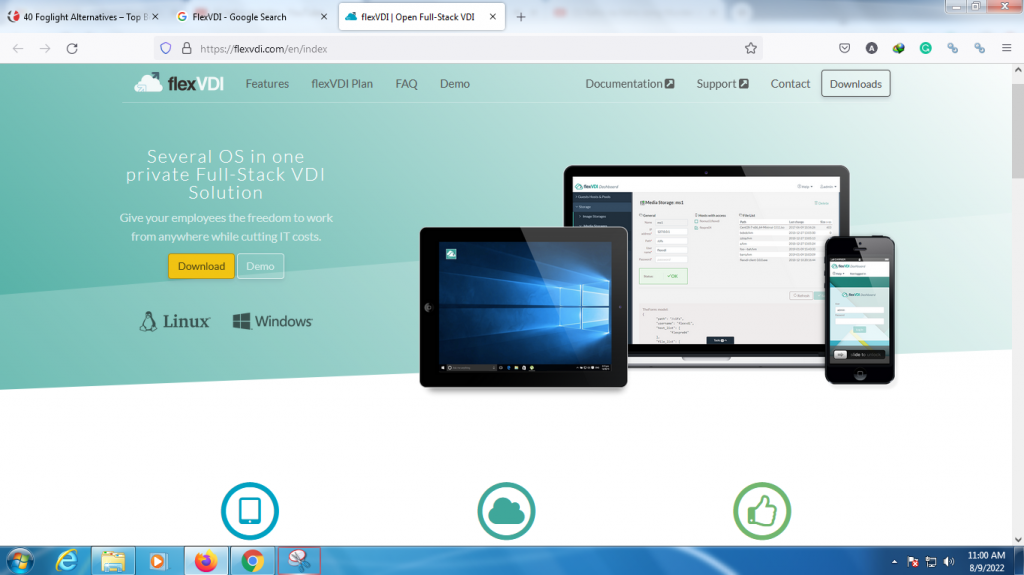
Task: Launch Internet Explorer from taskbar
Action: pos(67,561)
